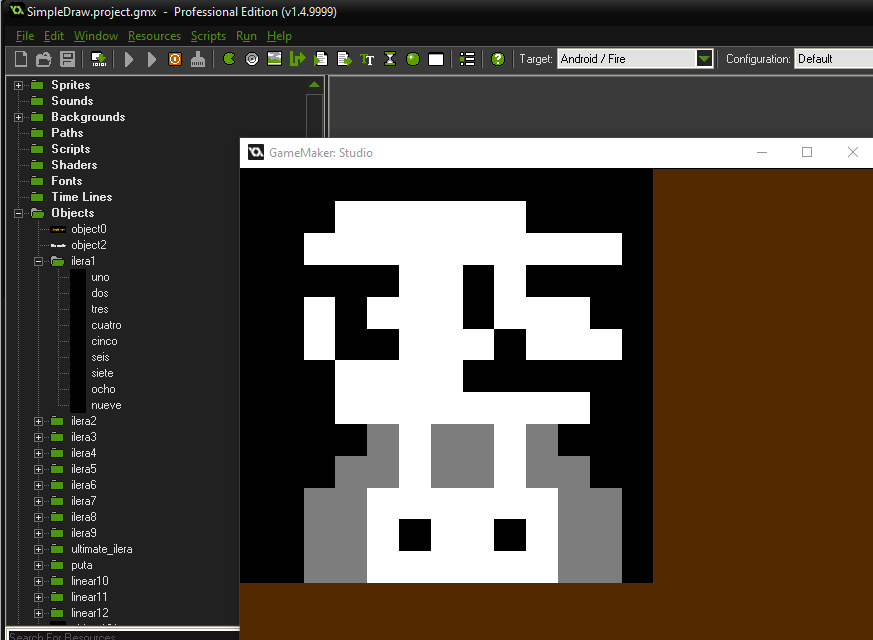Select the object named uno
Screen dimensions: 873x640
[x=100, y=277]
